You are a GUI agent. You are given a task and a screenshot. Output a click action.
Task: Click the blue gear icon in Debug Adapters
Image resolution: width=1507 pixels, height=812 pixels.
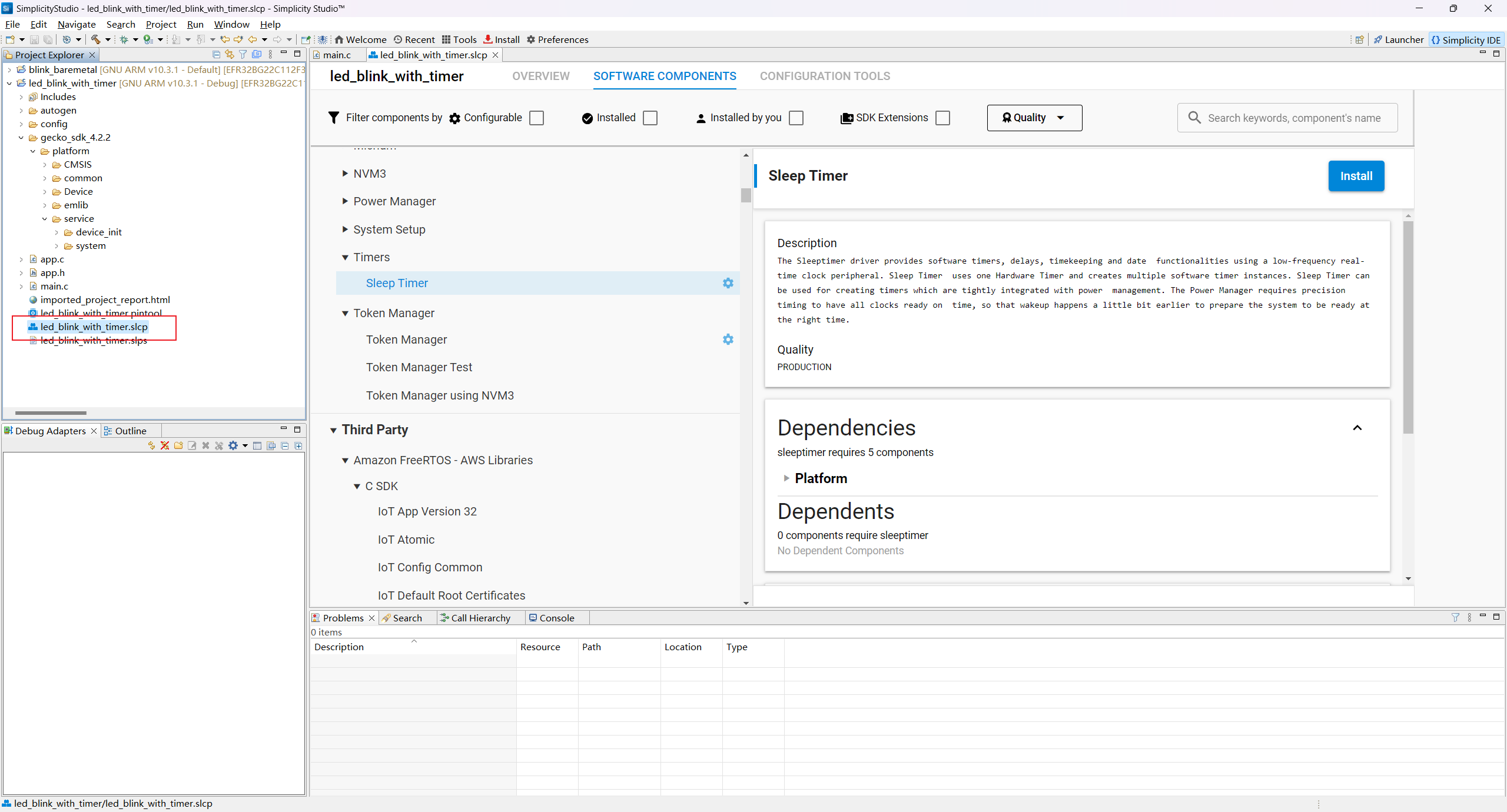[x=233, y=445]
